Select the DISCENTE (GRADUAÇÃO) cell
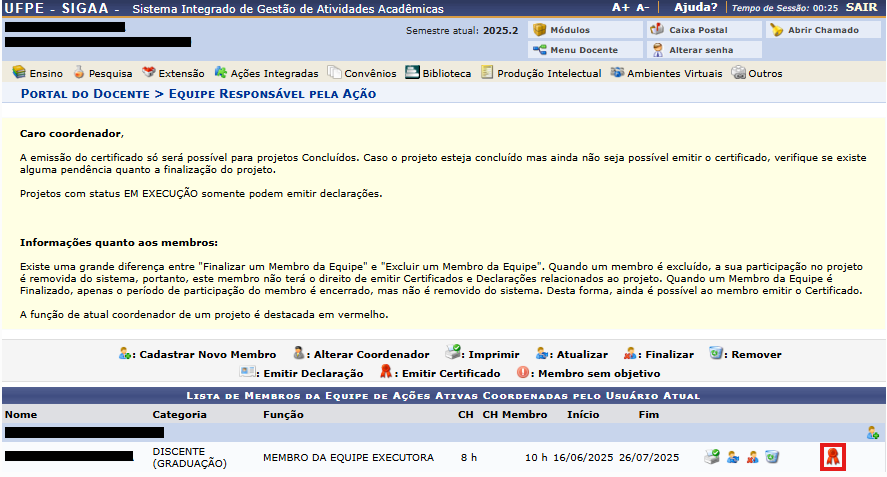The image size is (887, 477). pos(190,457)
